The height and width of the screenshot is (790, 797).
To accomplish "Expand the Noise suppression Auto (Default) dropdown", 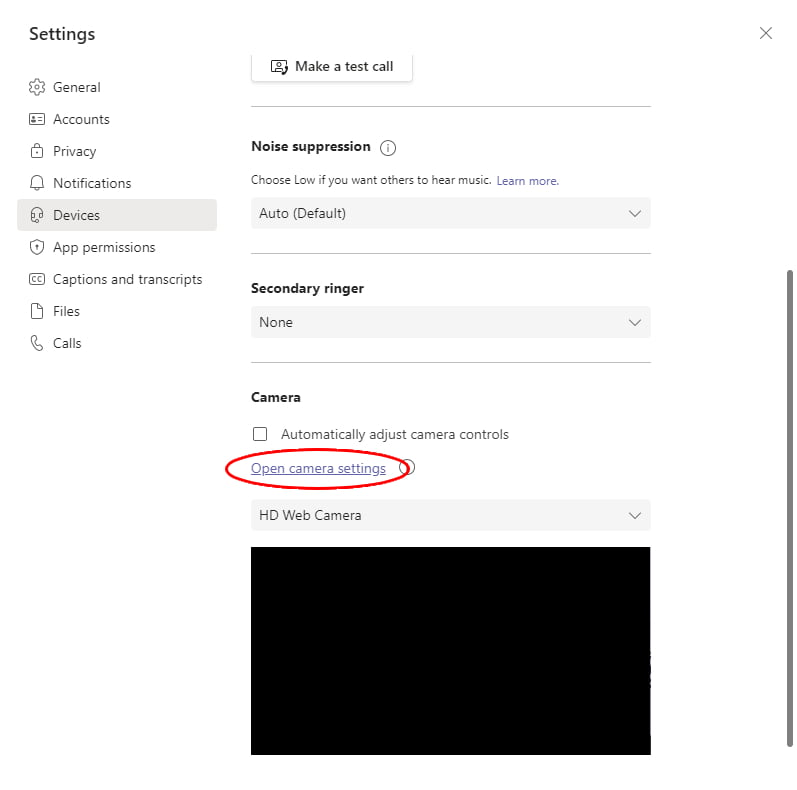I will click(x=450, y=213).
